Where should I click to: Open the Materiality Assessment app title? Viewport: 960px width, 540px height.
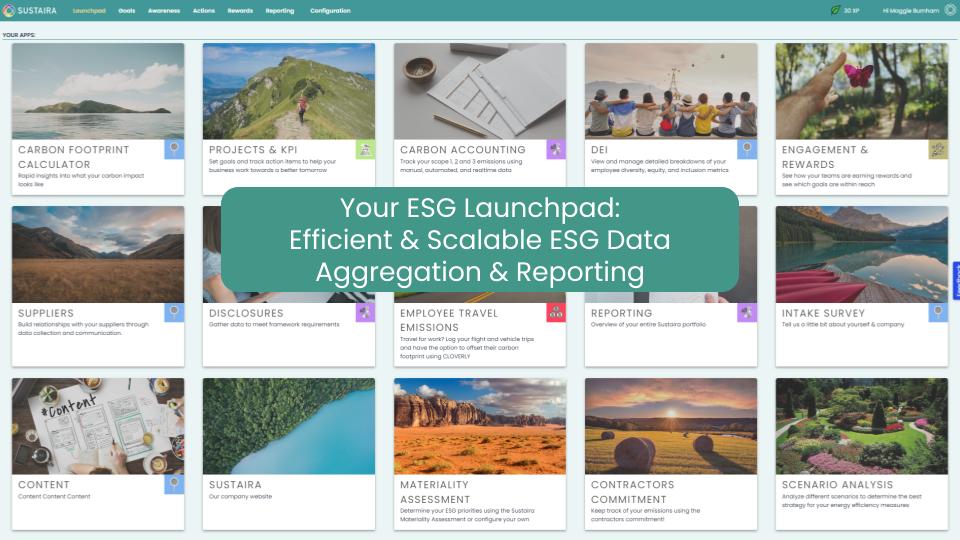(x=435, y=492)
